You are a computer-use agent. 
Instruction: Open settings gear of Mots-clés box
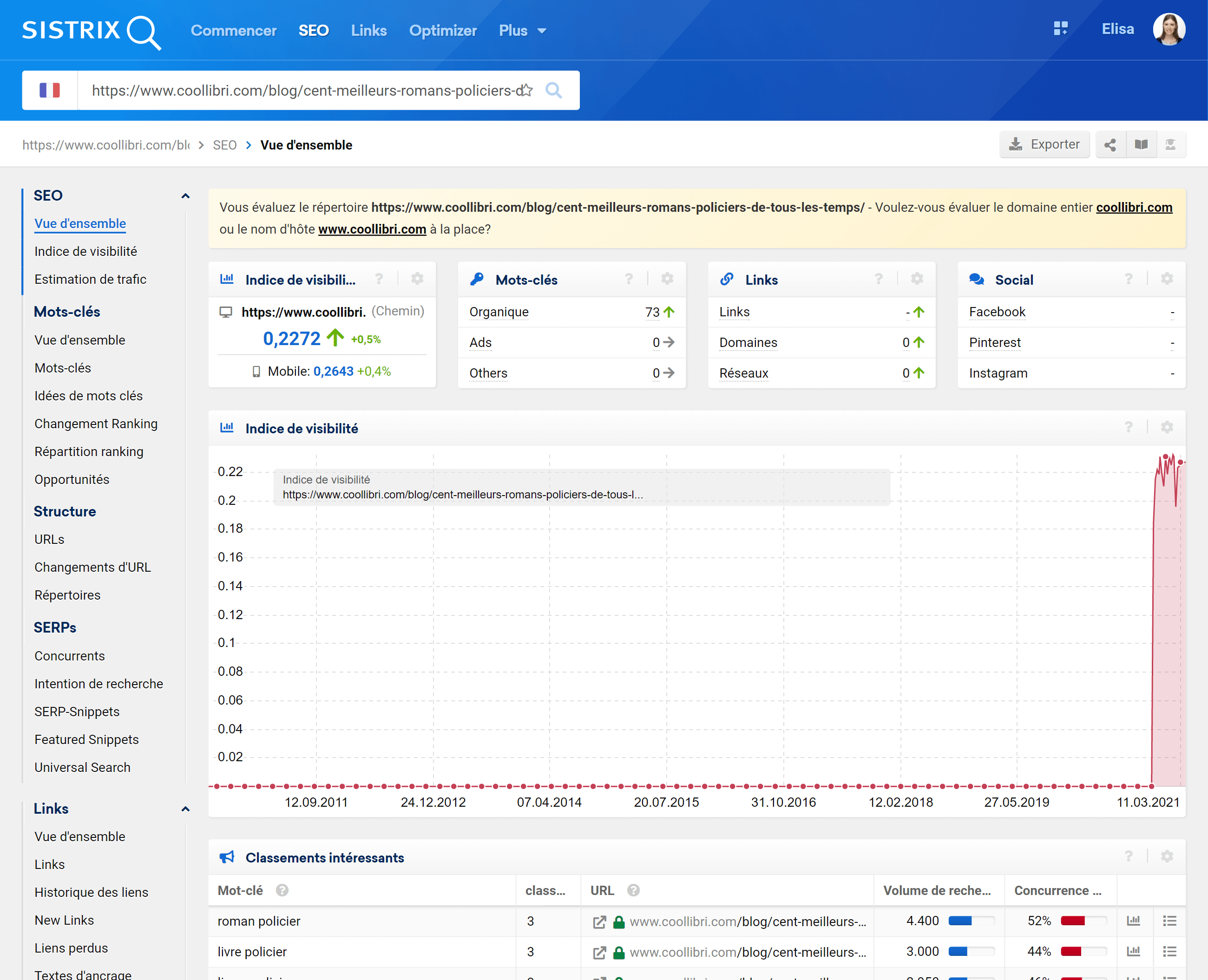(667, 279)
